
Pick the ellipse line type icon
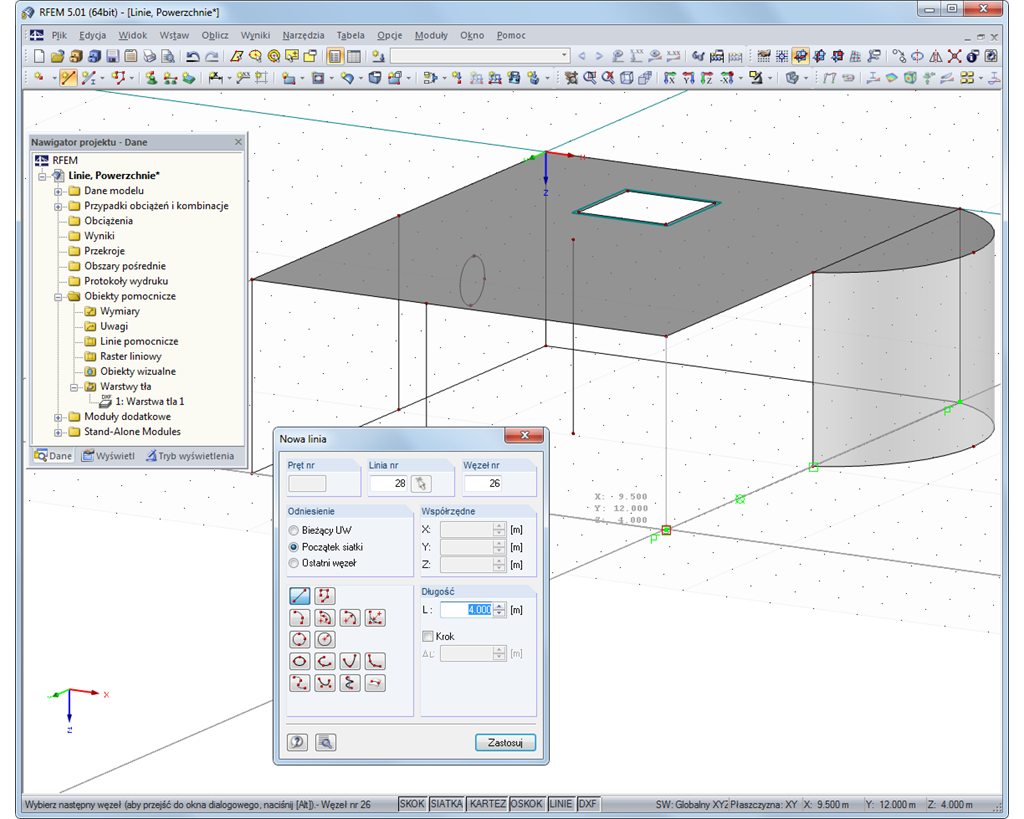300,661
